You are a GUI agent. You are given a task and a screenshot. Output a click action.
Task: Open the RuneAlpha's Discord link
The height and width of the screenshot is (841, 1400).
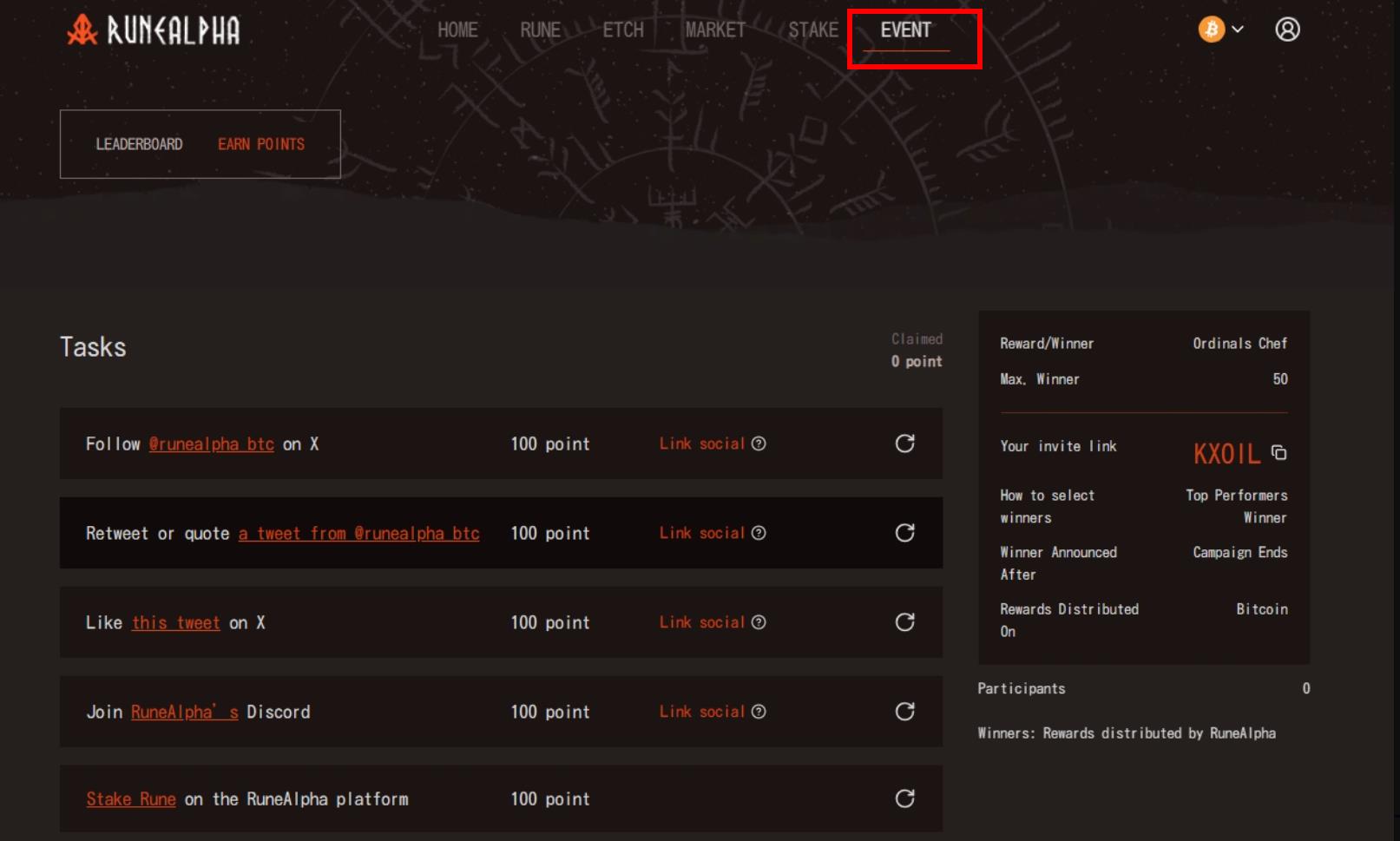185,713
